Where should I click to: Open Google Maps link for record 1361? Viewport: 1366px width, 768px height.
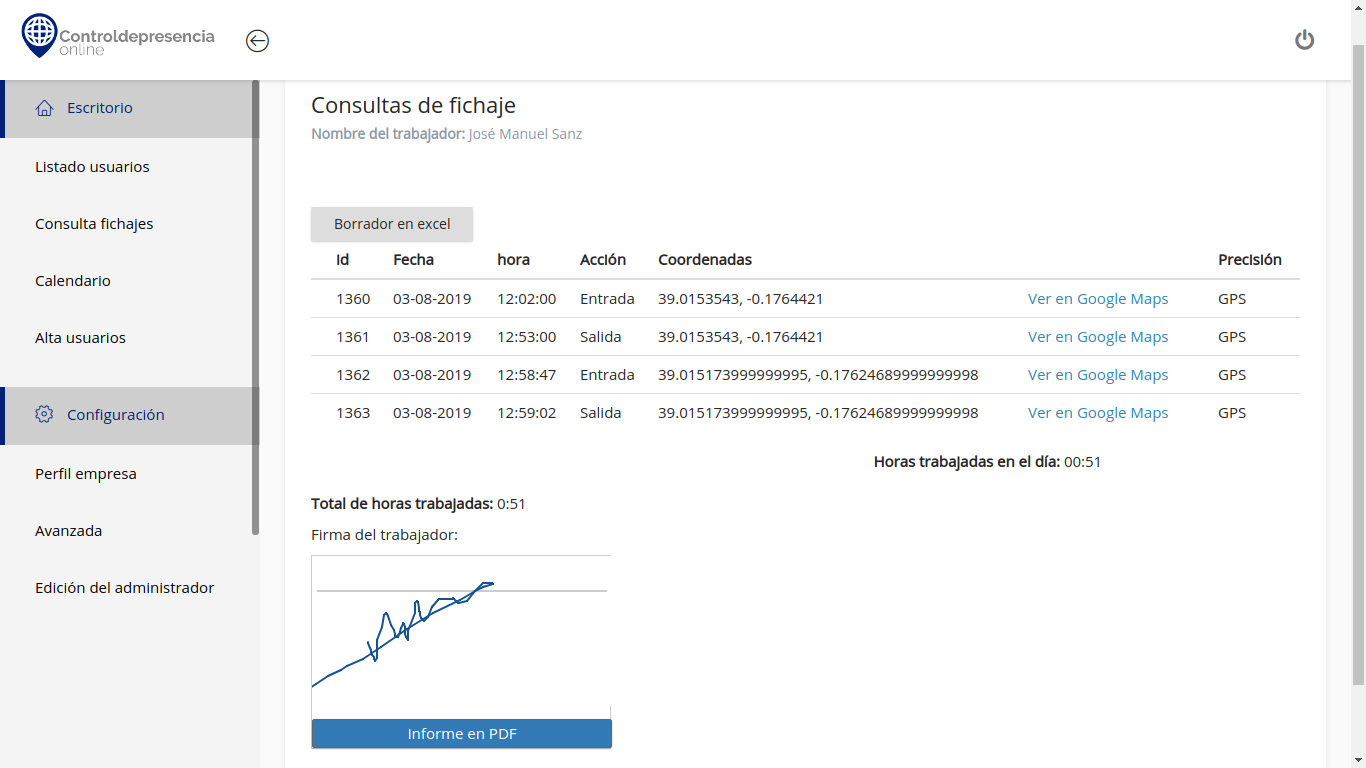click(x=1097, y=337)
